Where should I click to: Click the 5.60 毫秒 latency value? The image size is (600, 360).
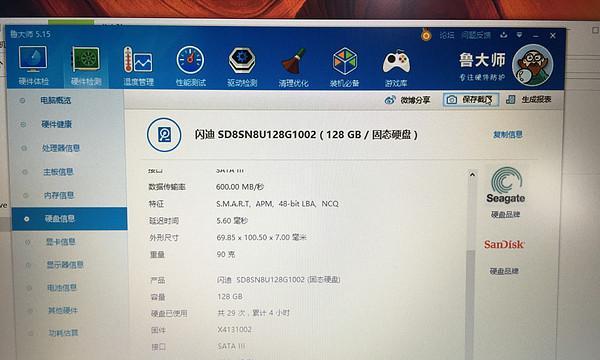232,221
